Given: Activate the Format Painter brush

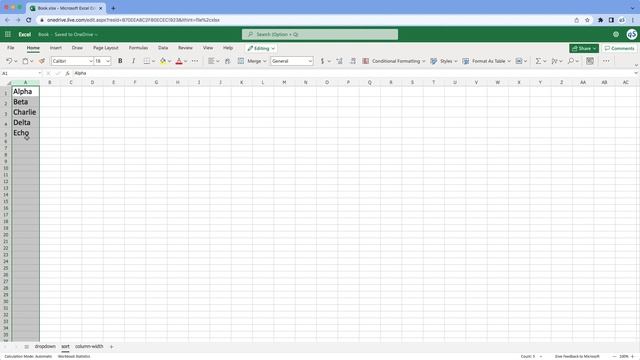Looking at the screenshot, I should pos(42,61).
